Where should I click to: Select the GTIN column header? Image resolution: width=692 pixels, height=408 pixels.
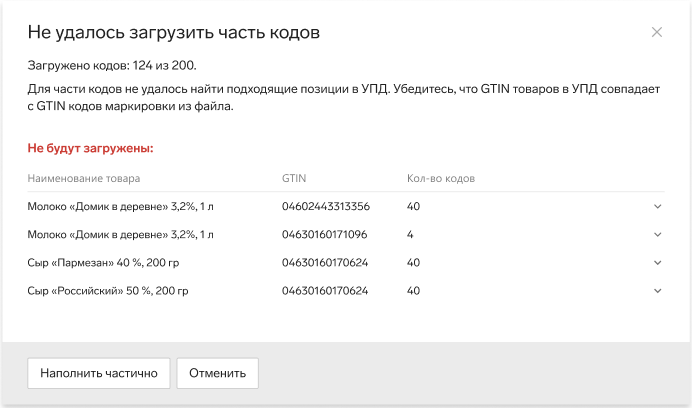point(294,178)
